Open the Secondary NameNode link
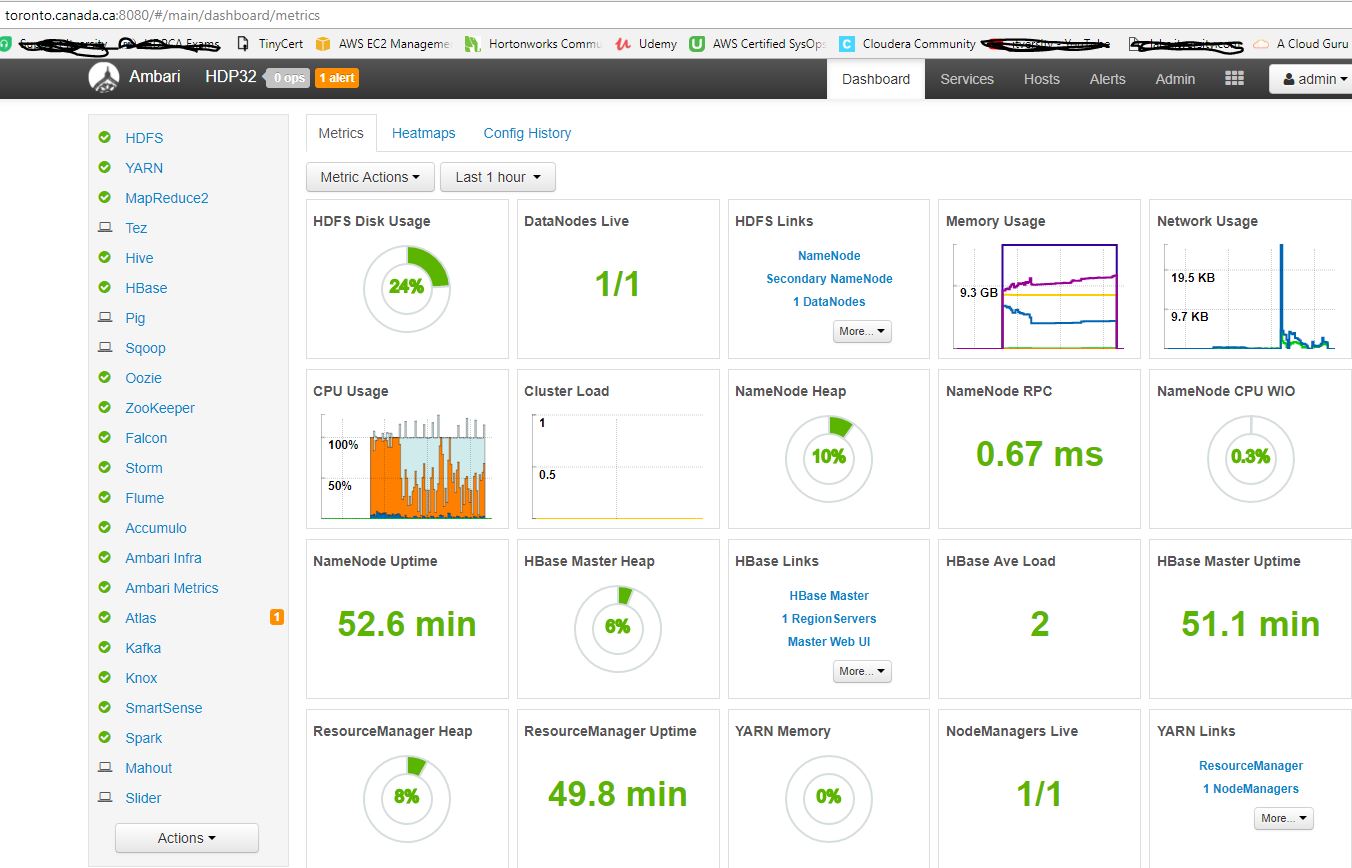The image size is (1352, 868). pos(829,278)
